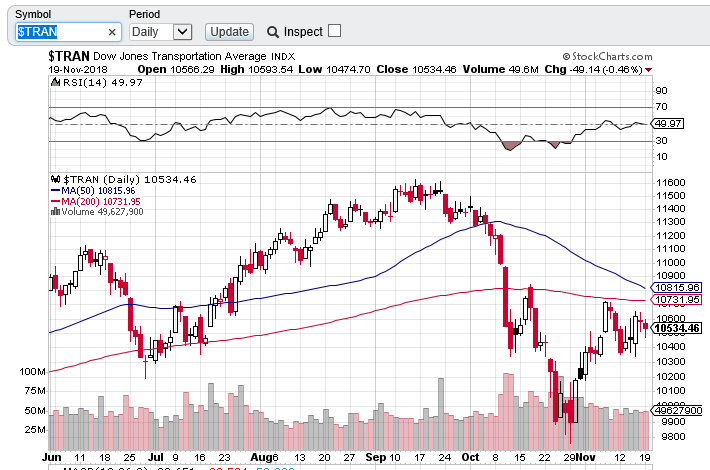Click the Symbol field label
Screen dimensions: 710x470
coord(33,14)
